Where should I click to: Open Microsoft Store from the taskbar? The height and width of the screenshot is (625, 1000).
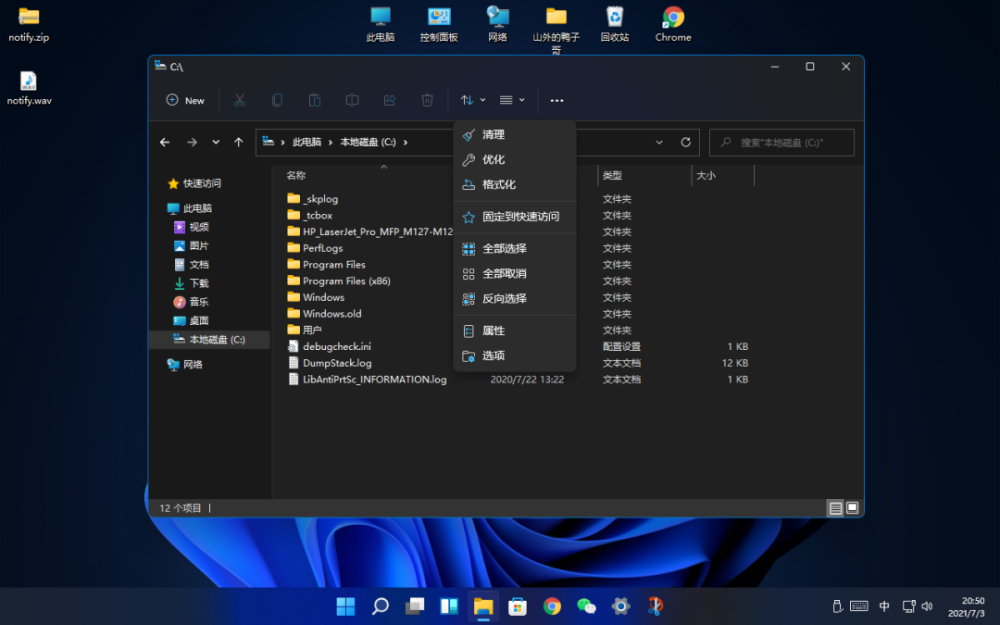click(517, 606)
